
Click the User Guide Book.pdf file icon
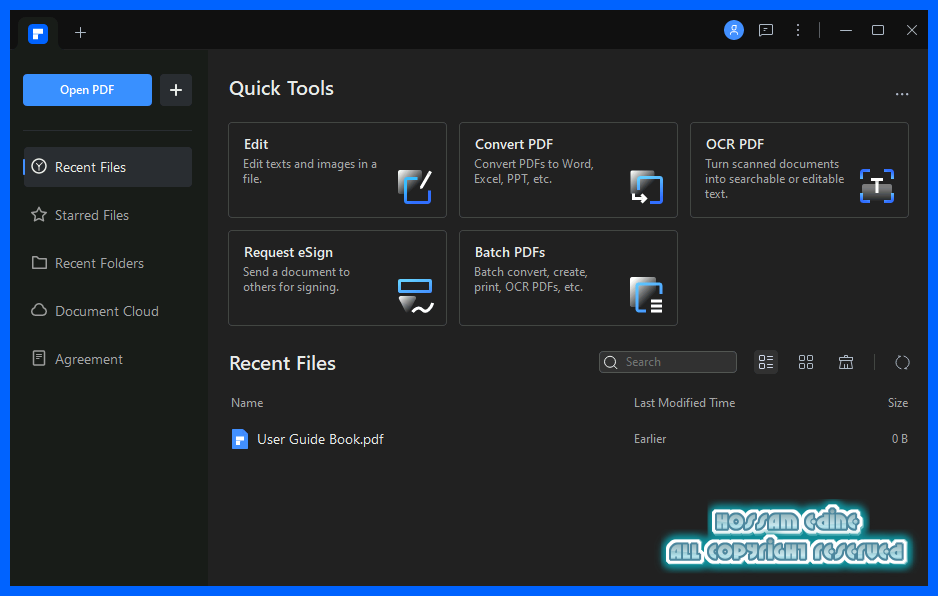[240, 439]
